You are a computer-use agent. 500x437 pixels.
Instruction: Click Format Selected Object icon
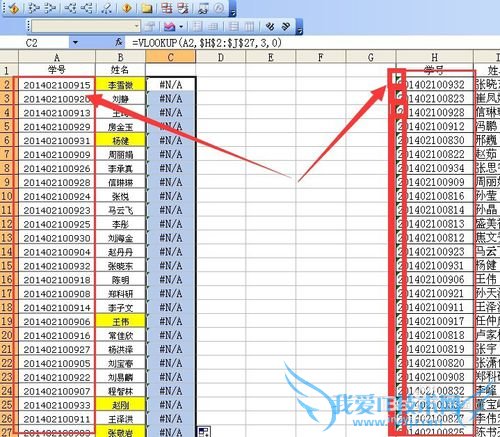click(x=150, y=26)
